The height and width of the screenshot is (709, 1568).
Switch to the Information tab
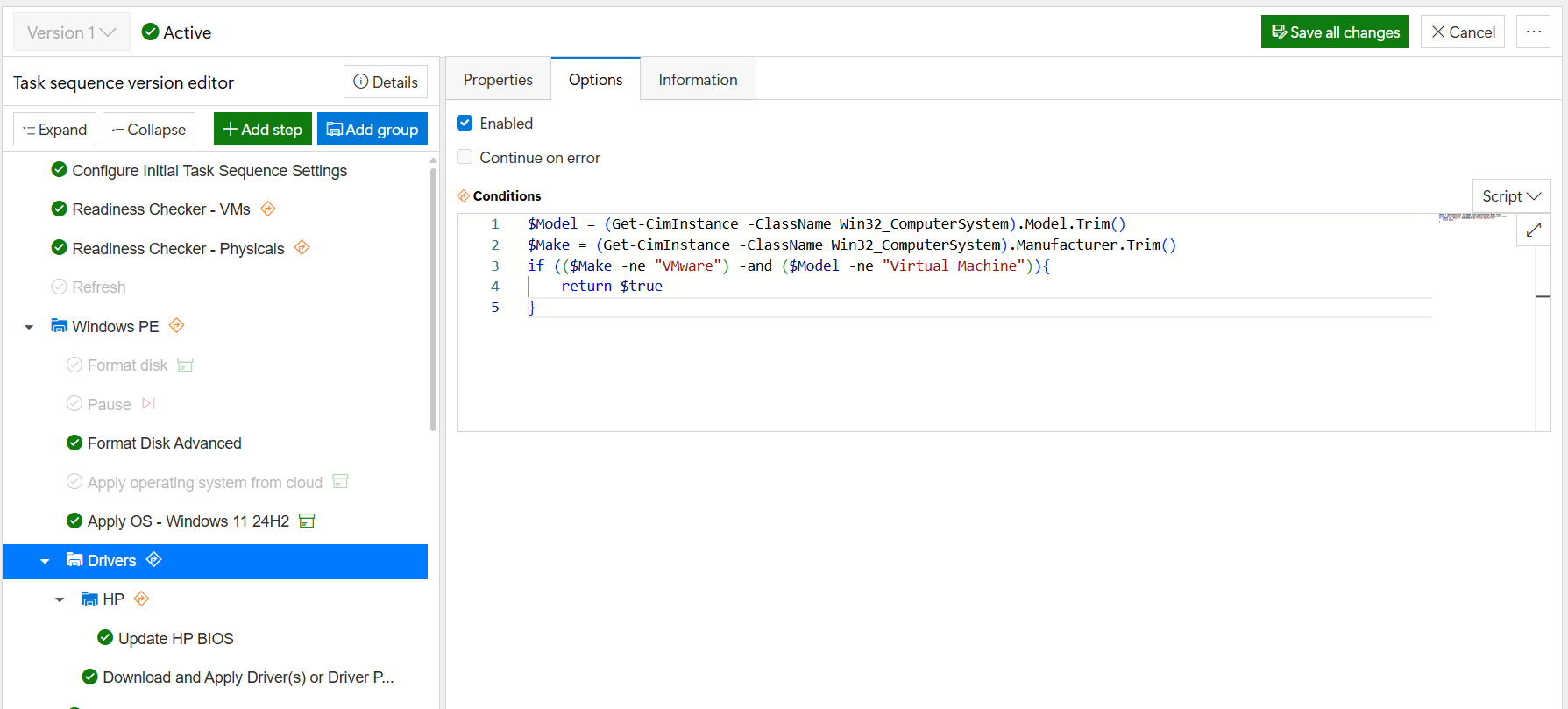pyautogui.click(x=698, y=80)
